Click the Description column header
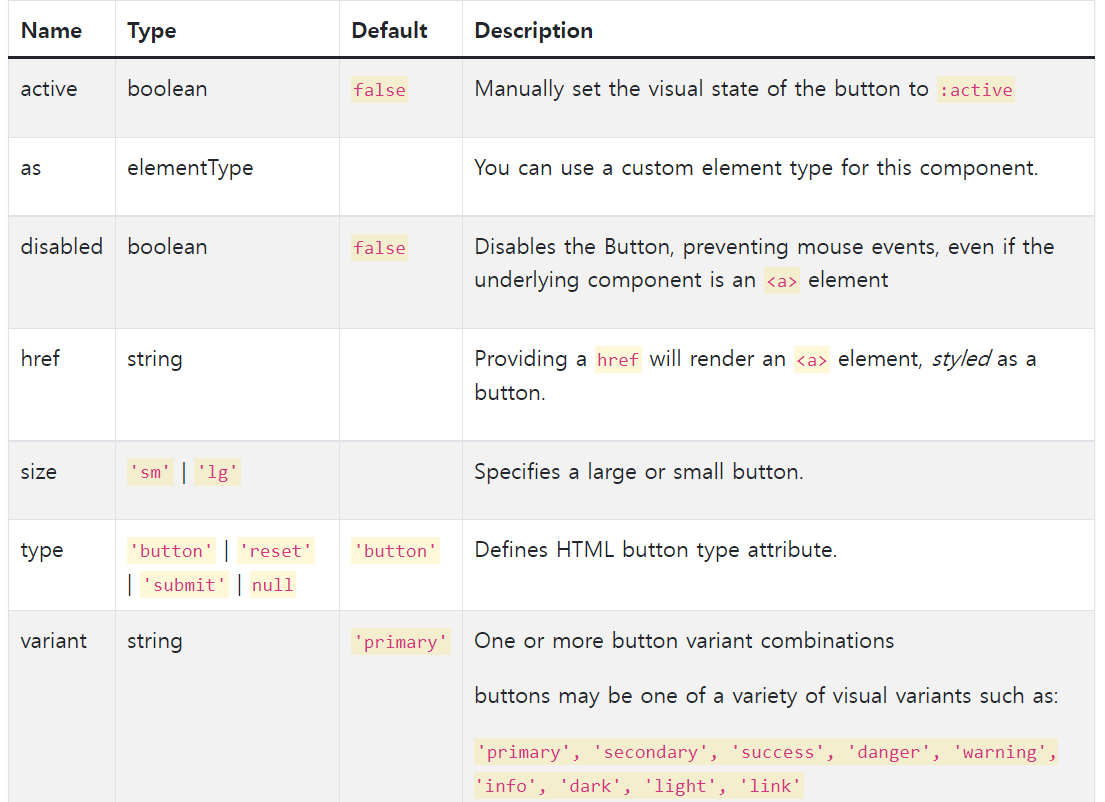The height and width of the screenshot is (802, 1105). 533,31
